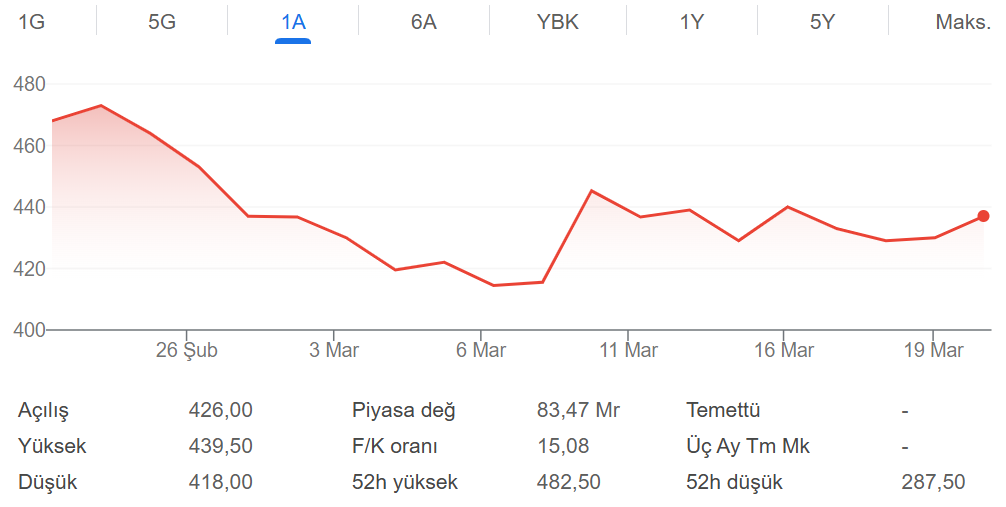Click the active 1A range tab
The image size is (1006, 507).
[293, 22]
